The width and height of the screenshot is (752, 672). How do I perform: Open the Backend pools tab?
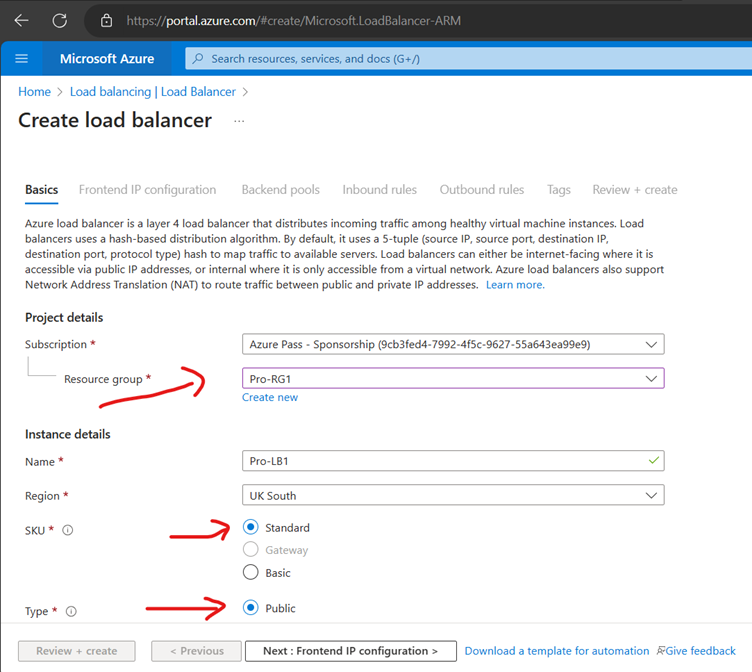coord(280,190)
